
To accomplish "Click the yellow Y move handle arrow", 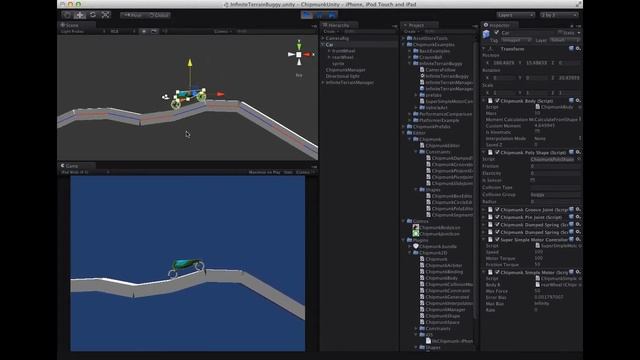I will [x=190, y=63].
